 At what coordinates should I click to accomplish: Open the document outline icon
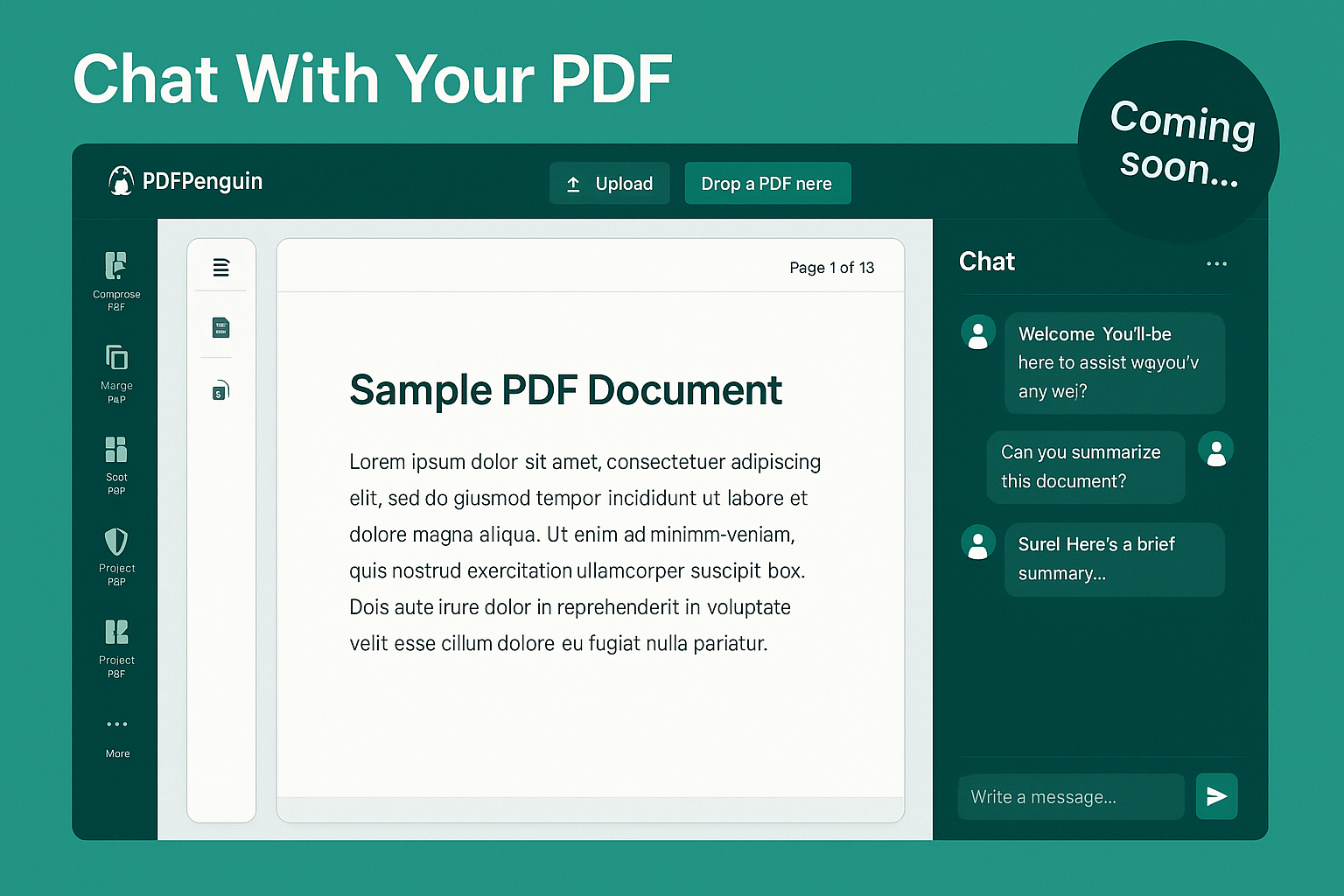pyautogui.click(x=220, y=268)
